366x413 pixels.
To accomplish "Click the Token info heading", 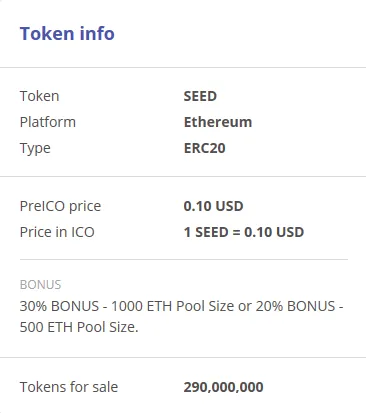I will 67,33.
